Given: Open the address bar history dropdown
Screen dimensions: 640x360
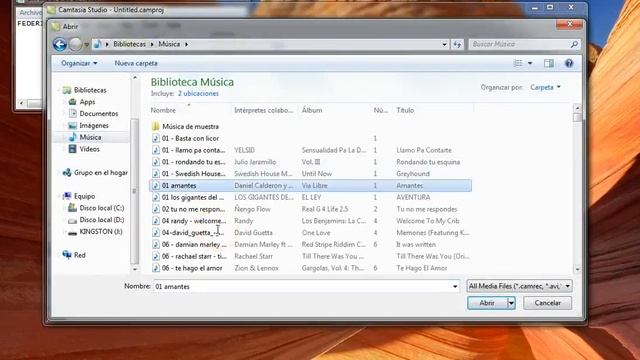Looking at the screenshot, I should click(444, 44).
